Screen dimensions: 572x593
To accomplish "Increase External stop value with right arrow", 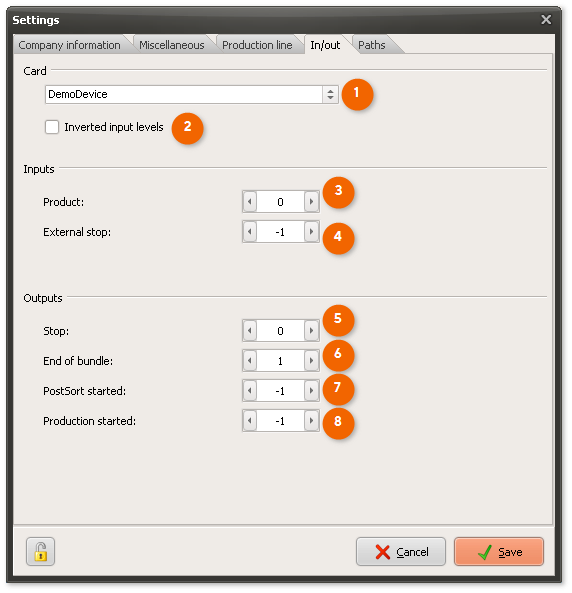I will (x=311, y=231).
